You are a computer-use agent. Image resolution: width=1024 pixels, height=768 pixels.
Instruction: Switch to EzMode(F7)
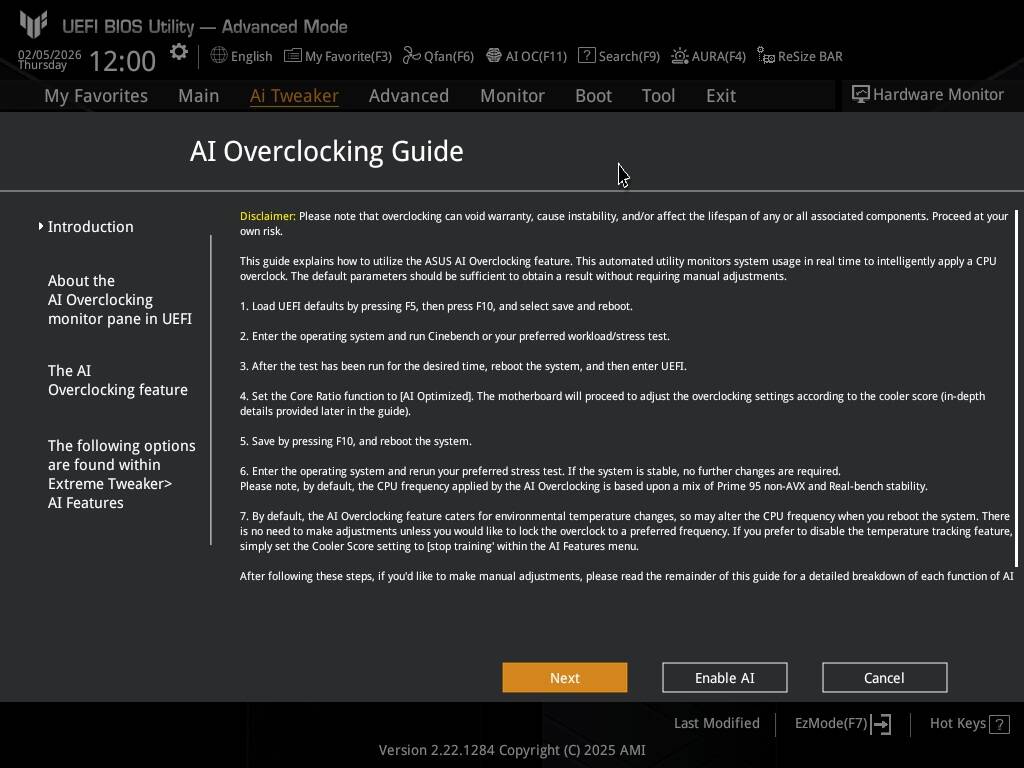(842, 723)
